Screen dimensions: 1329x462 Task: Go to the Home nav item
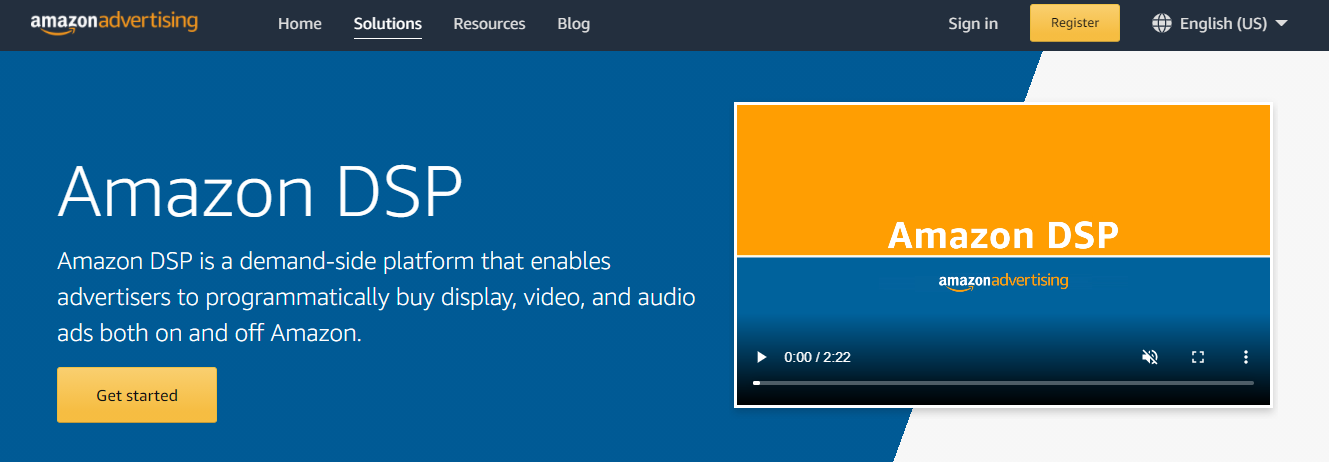pos(300,24)
